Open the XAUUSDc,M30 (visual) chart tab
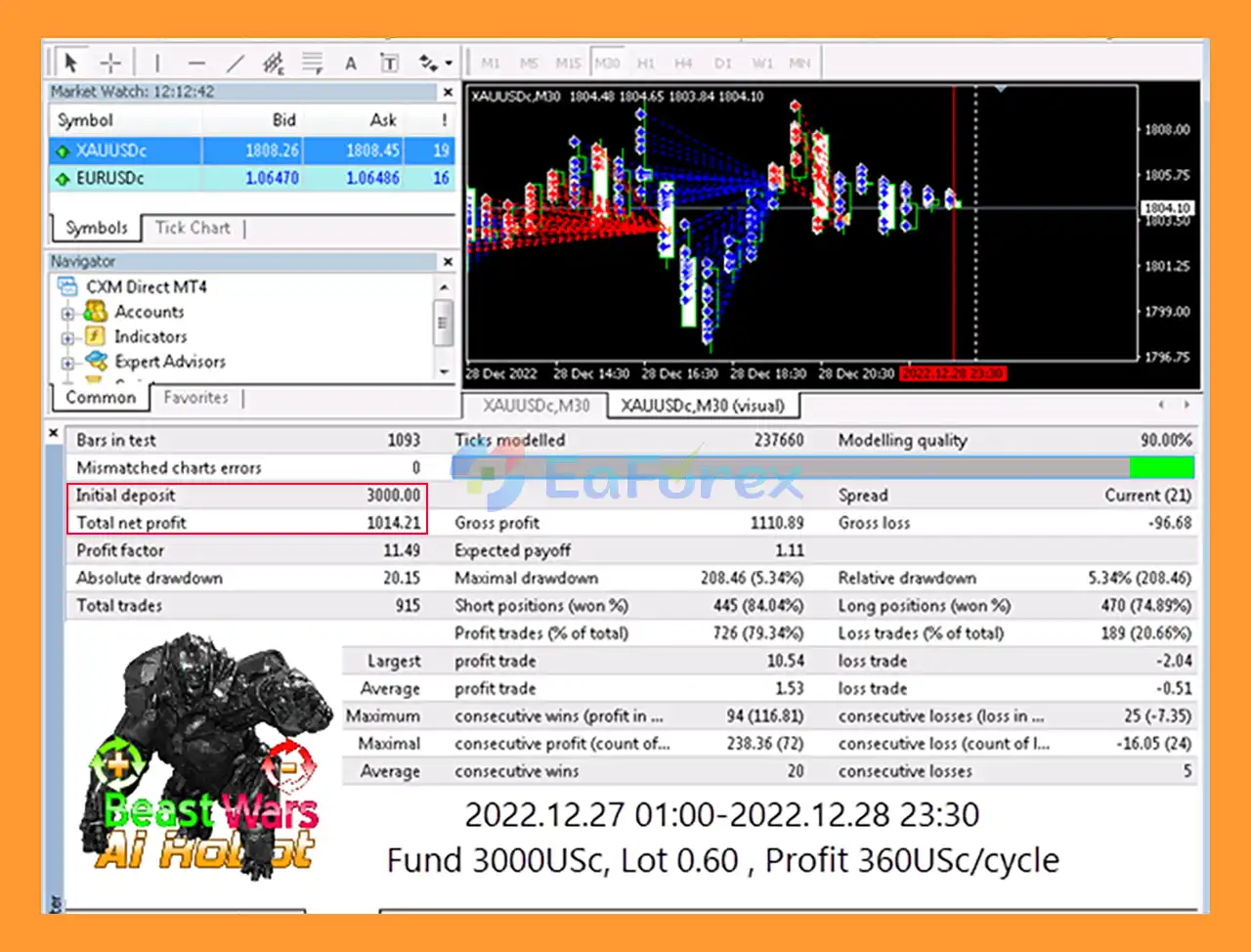The width and height of the screenshot is (1251, 952). pos(702,406)
